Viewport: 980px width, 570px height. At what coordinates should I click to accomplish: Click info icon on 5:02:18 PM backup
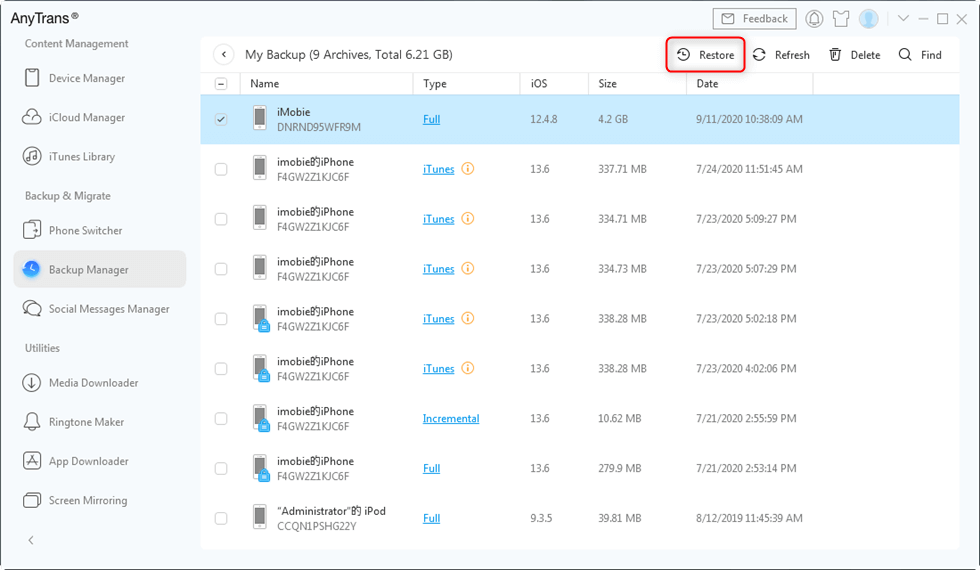pos(468,318)
